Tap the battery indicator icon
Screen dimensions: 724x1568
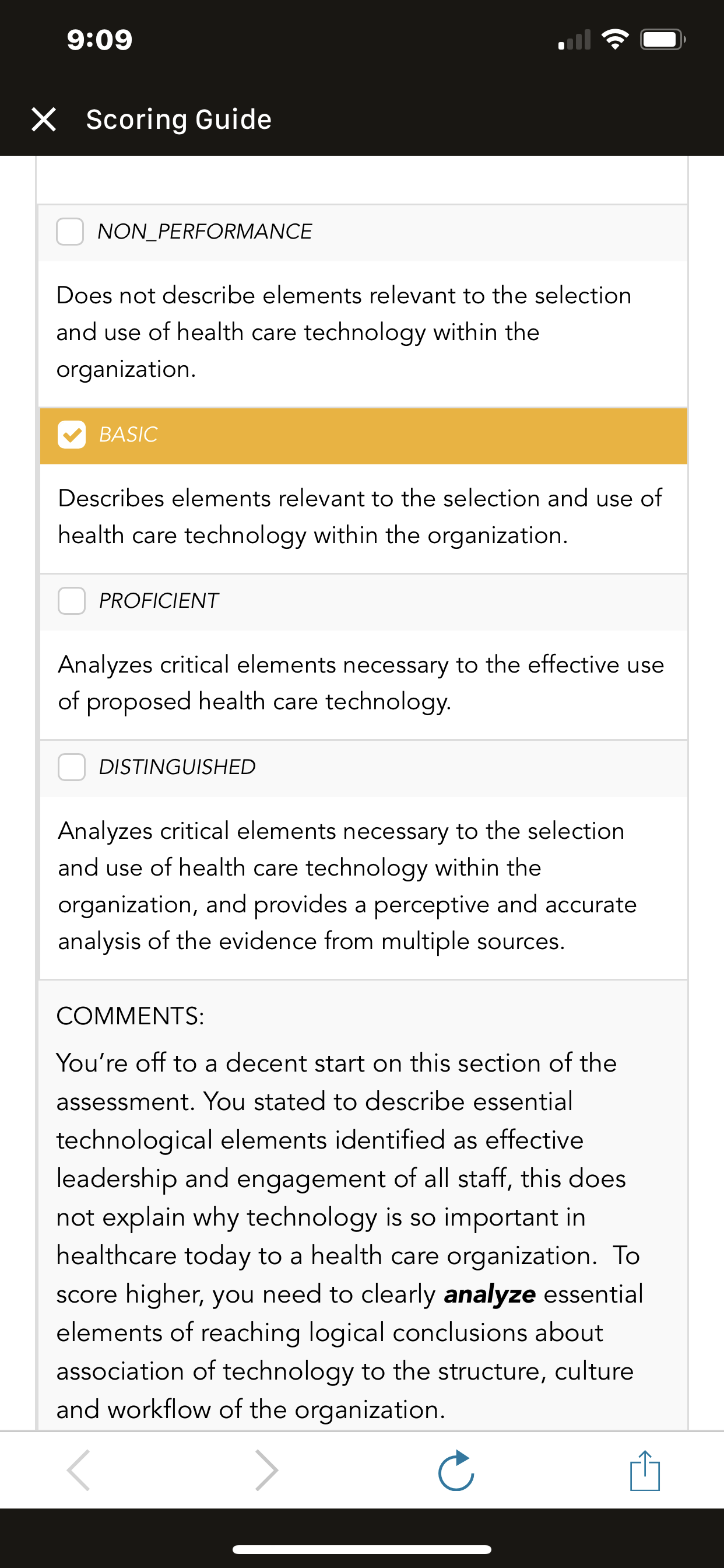663,40
